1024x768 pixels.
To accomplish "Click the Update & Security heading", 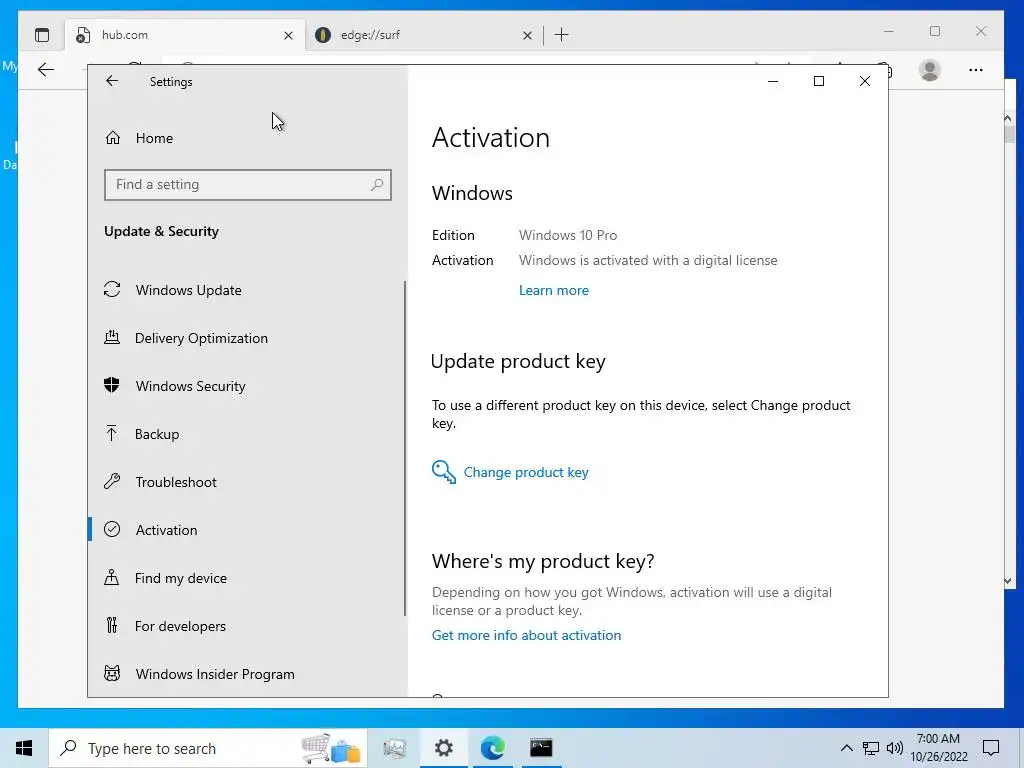I will pyautogui.click(x=161, y=231).
